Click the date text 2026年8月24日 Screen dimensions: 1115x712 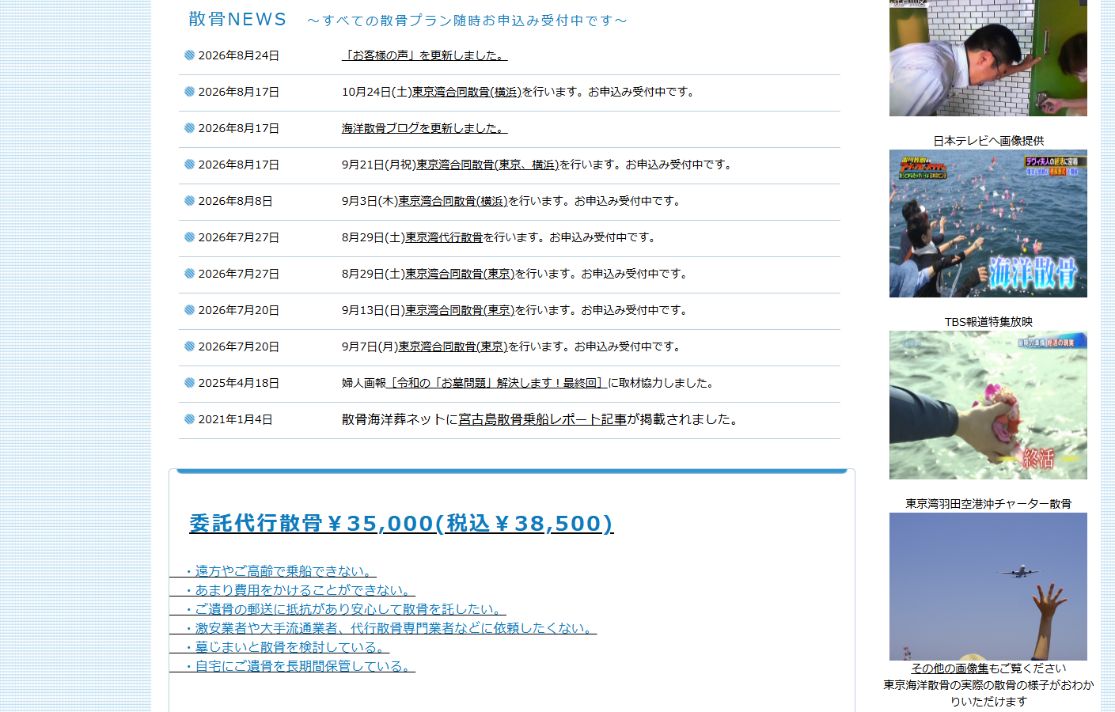tap(238, 55)
